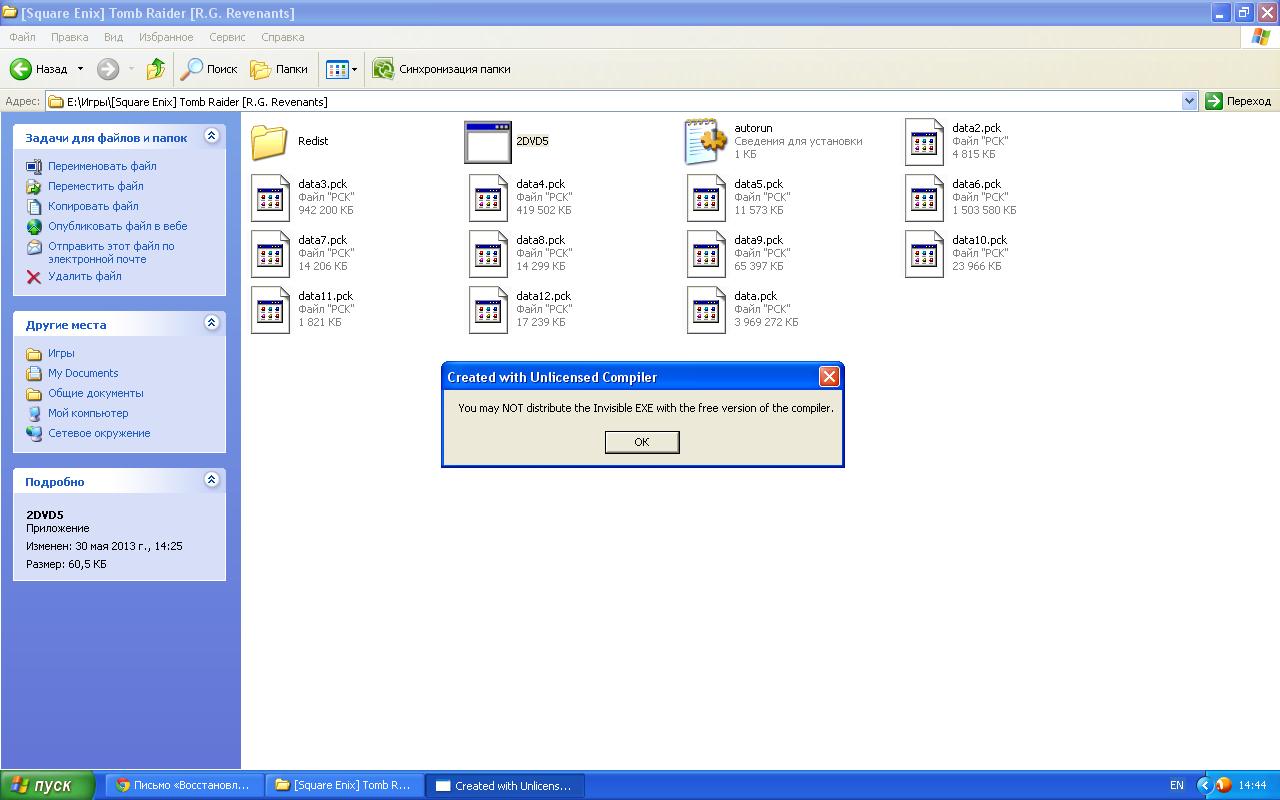Click Отправить этот файл по электронной почте

click(x=111, y=252)
